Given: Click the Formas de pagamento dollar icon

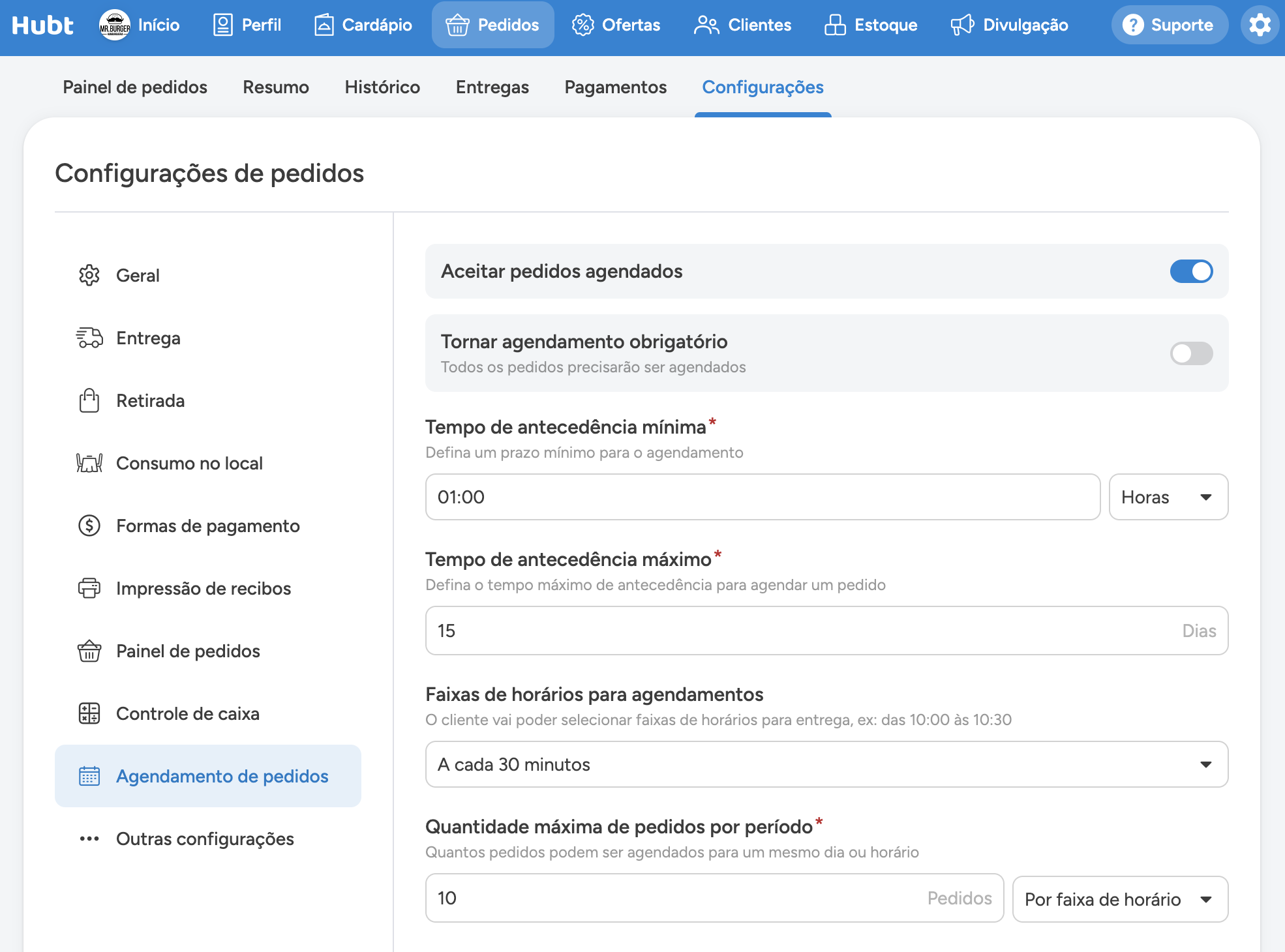Looking at the screenshot, I should coord(89,526).
